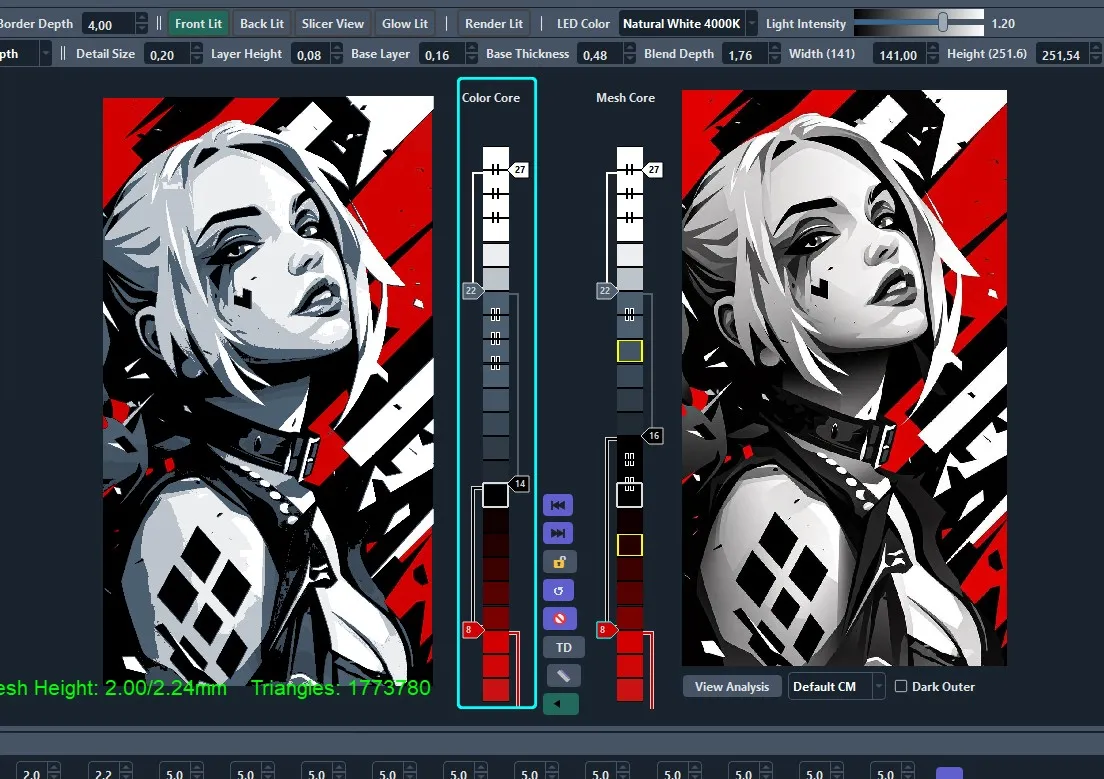Click the Color Core panel title
1104x779 pixels.
[x=491, y=98]
